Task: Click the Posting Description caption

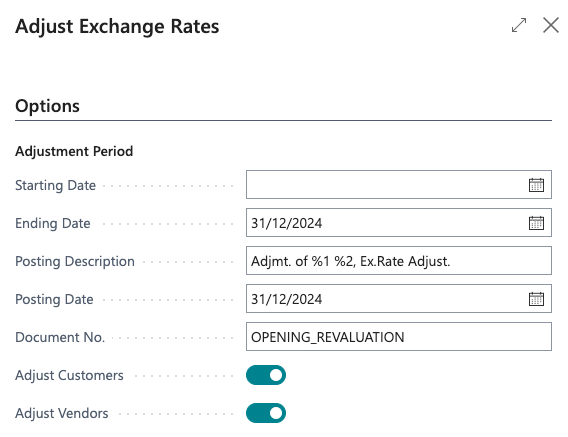Action: [x=75, y=261]
